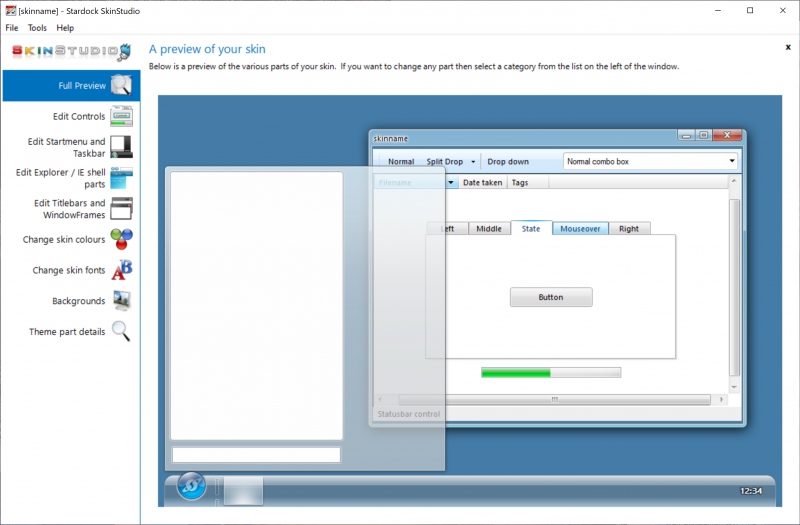Click the Change skin colours balls icon
The height and width of the screenshot is (525, 800).
pos(121,239)
